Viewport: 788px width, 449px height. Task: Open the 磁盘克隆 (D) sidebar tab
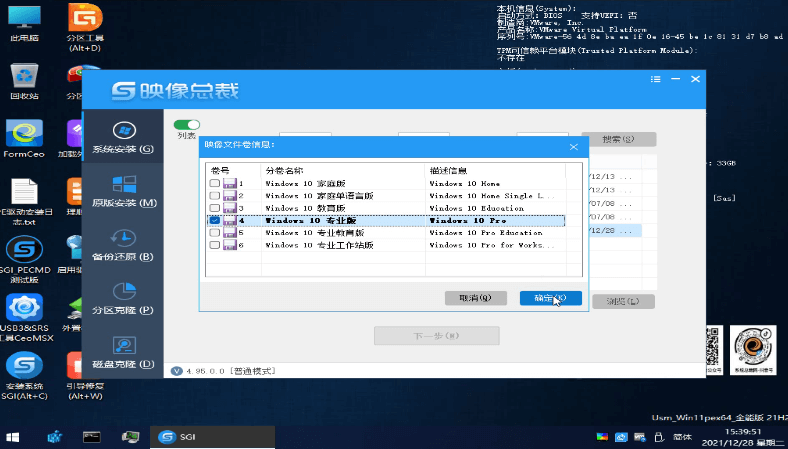coord(123,352)
